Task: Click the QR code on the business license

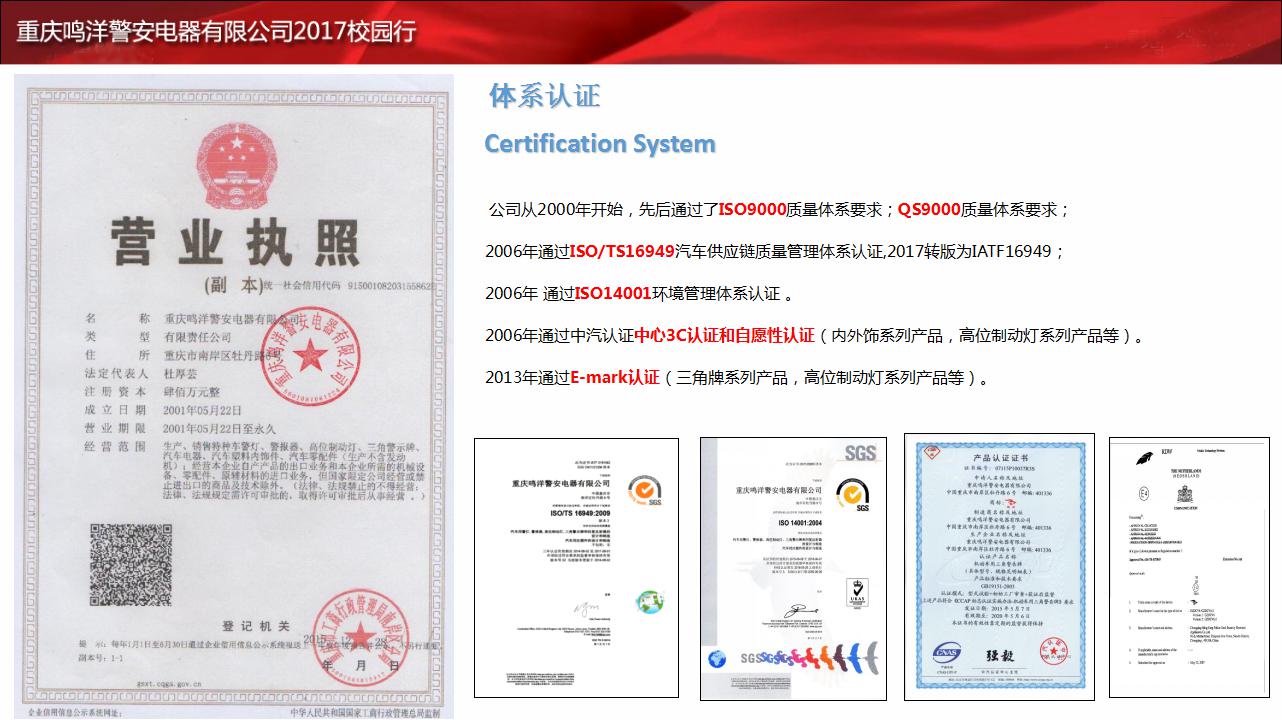Action: coord(130,564)
